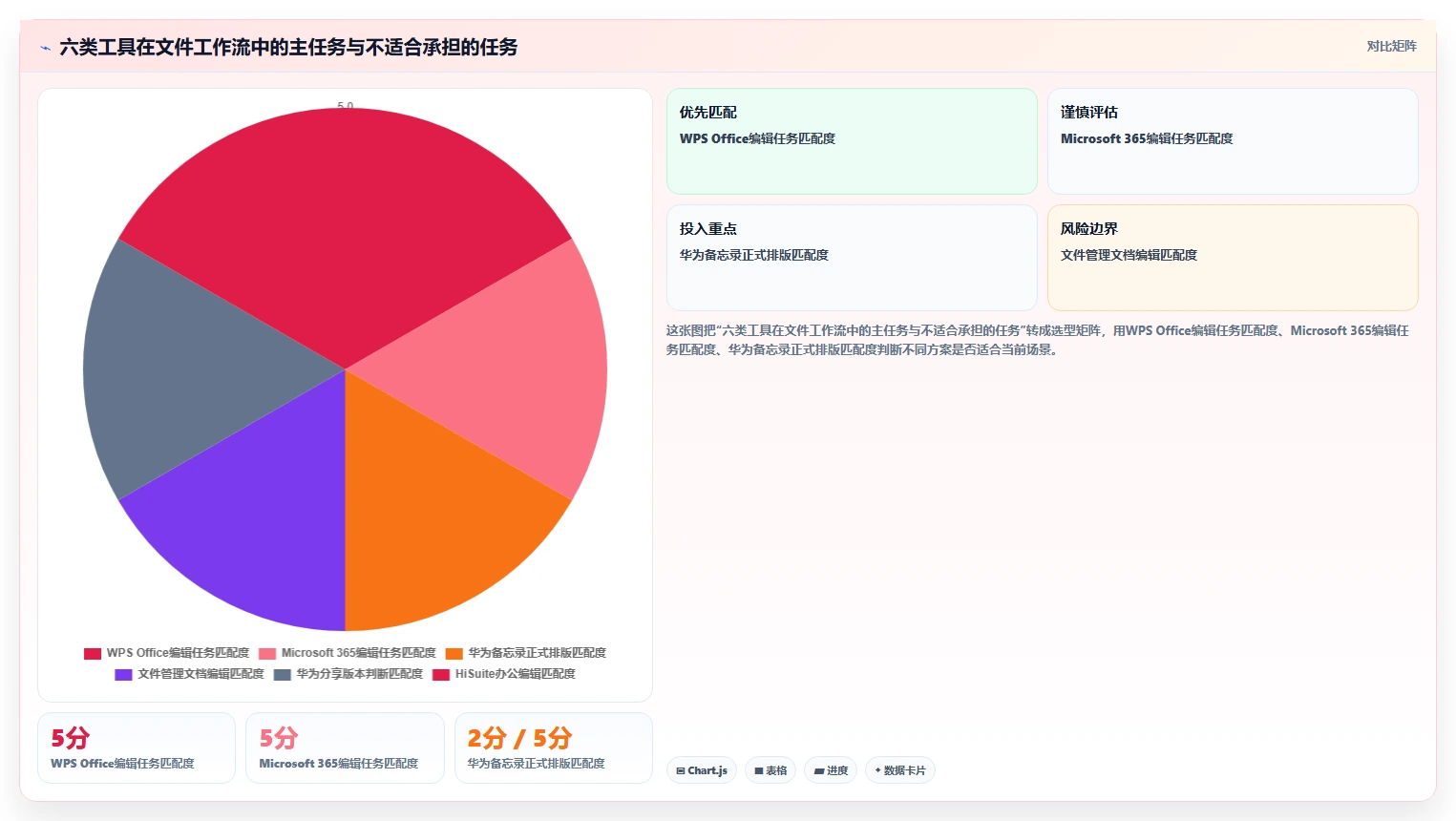The height and width of the screenshot is (821, 1456).
Task: Click the icon inside the Chart.js chip
Action: (681, 770)
